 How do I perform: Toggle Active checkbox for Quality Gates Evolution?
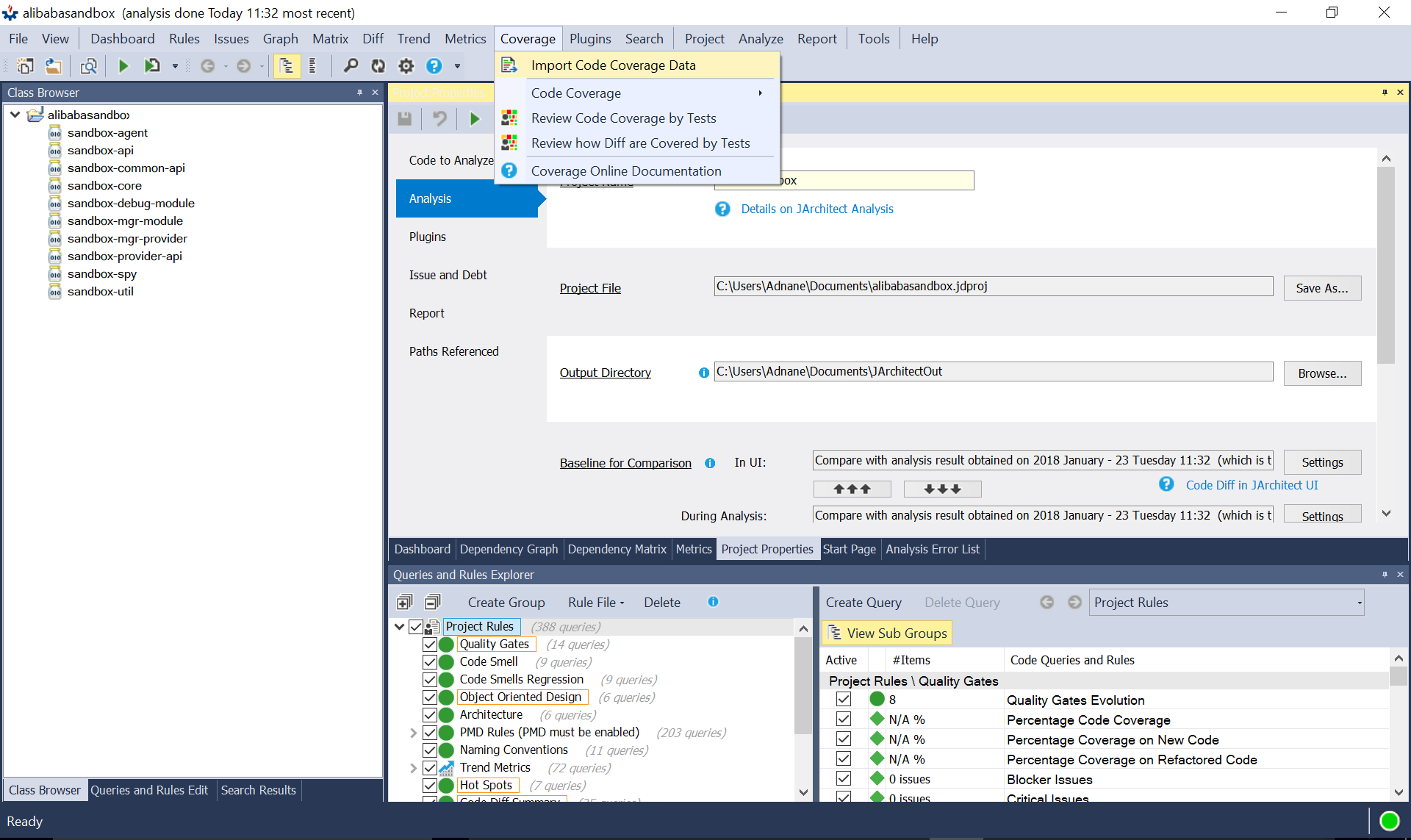pyautogui.click(x=844, y=700)
